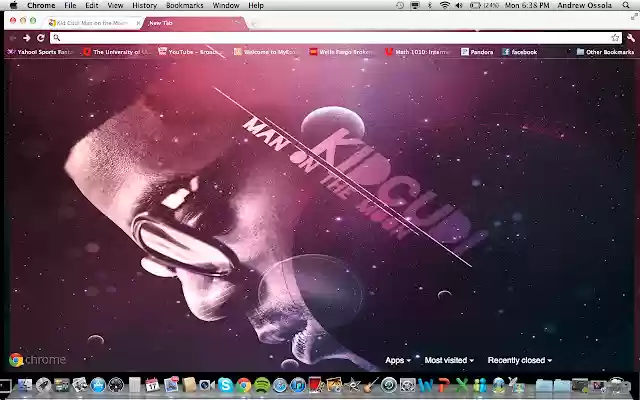The height and width of the screenshot is (400, 640).
Task: Click into the address bar
Action: pyautogui.click(x=336, y=38)
